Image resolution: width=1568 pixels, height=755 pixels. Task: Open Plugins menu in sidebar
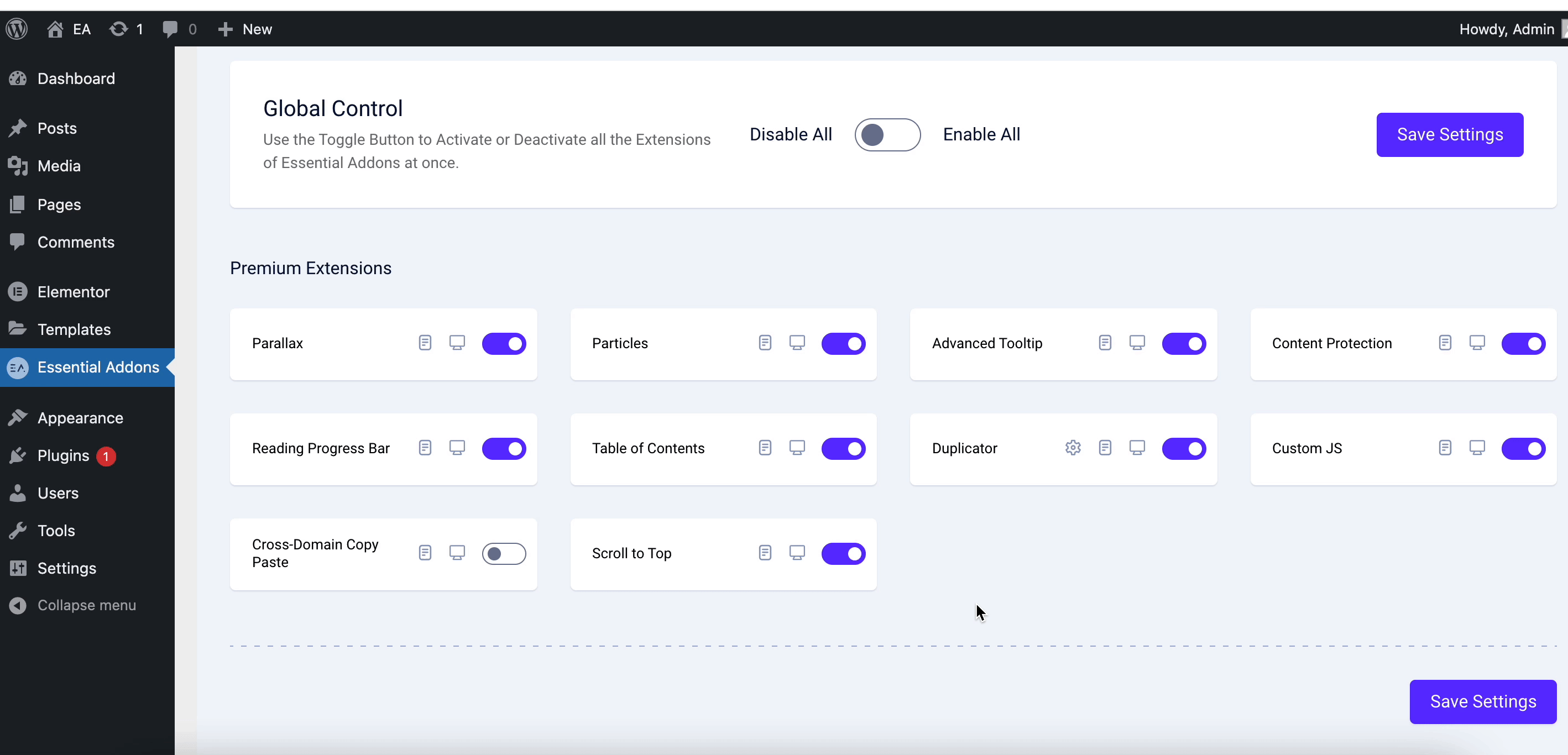tap(63, 455)
